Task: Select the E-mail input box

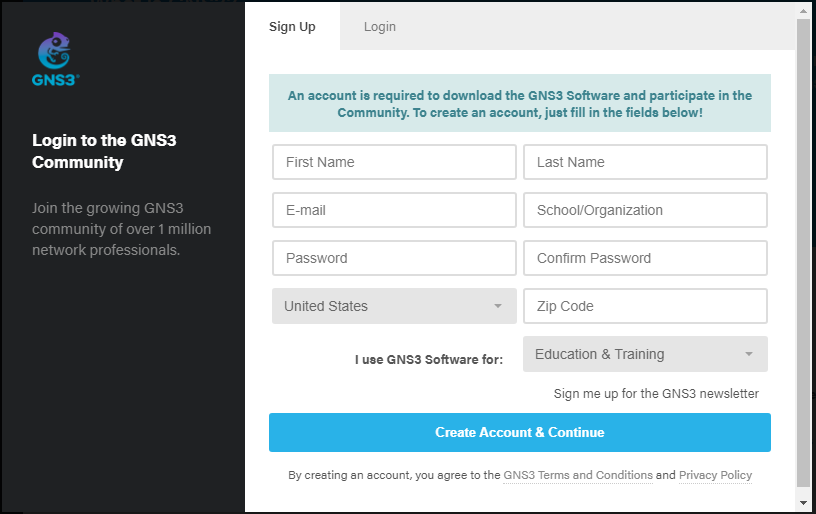Action: [x=394, y=210]
